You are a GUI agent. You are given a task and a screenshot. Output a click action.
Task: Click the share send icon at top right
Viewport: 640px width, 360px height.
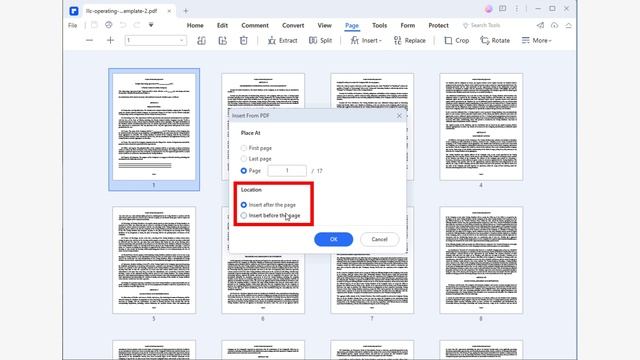[540, 25]
